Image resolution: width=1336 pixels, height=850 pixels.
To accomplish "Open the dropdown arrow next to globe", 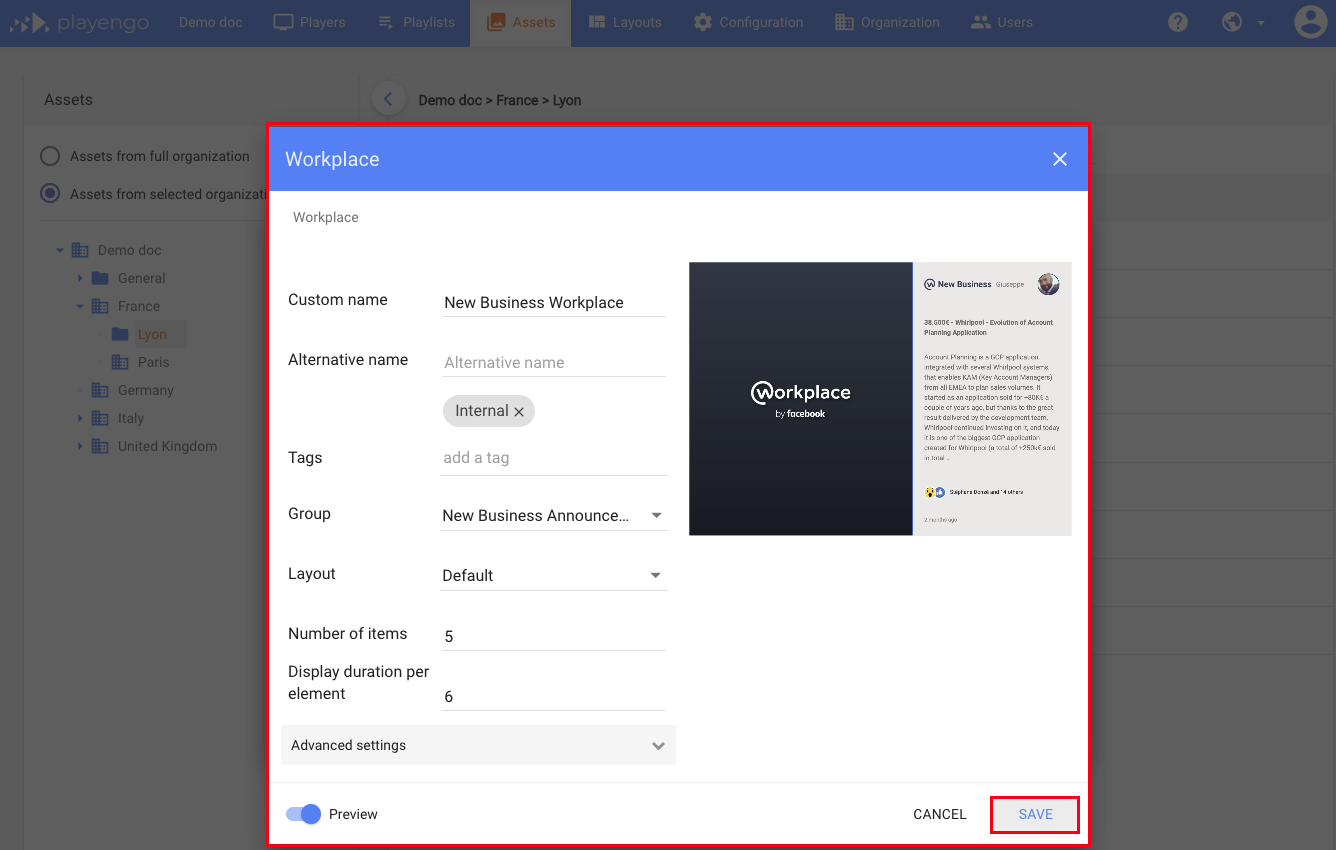I will click(1260, 23).
